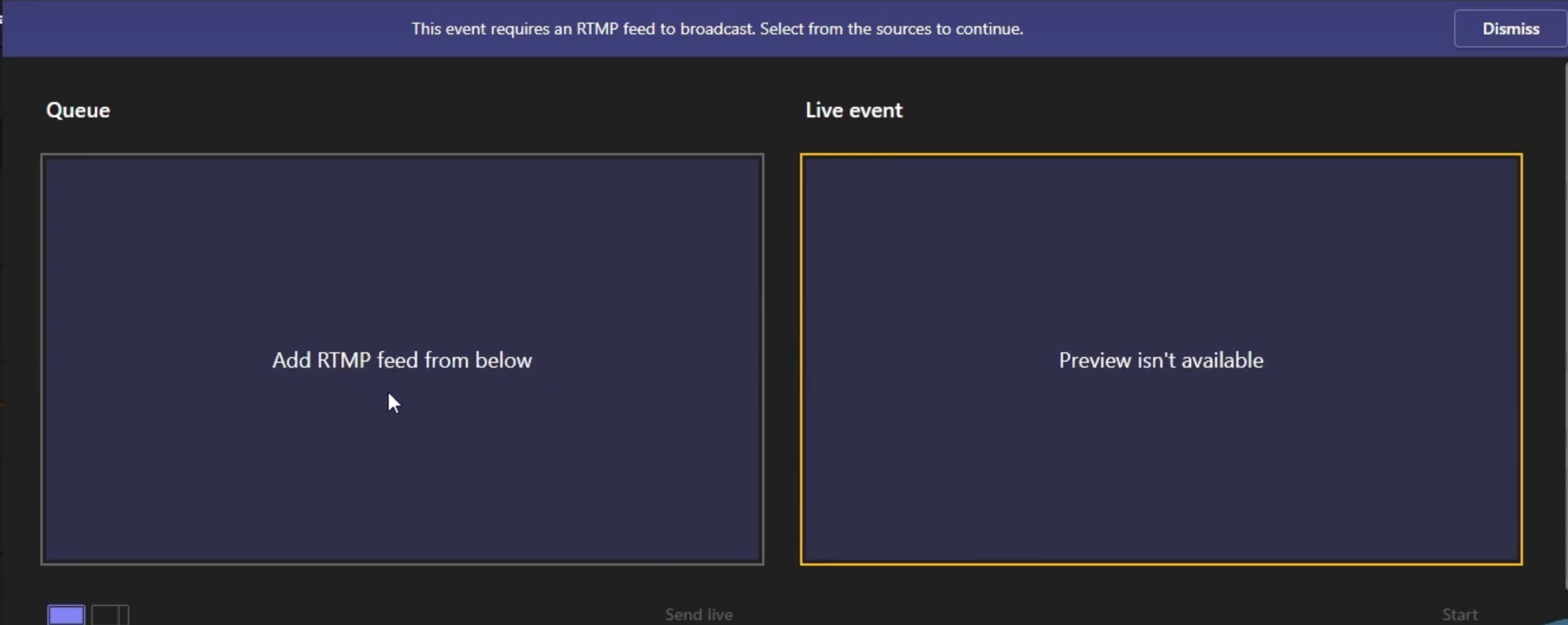Click the vertical scrollbar on the right edge

point(1565,323)
